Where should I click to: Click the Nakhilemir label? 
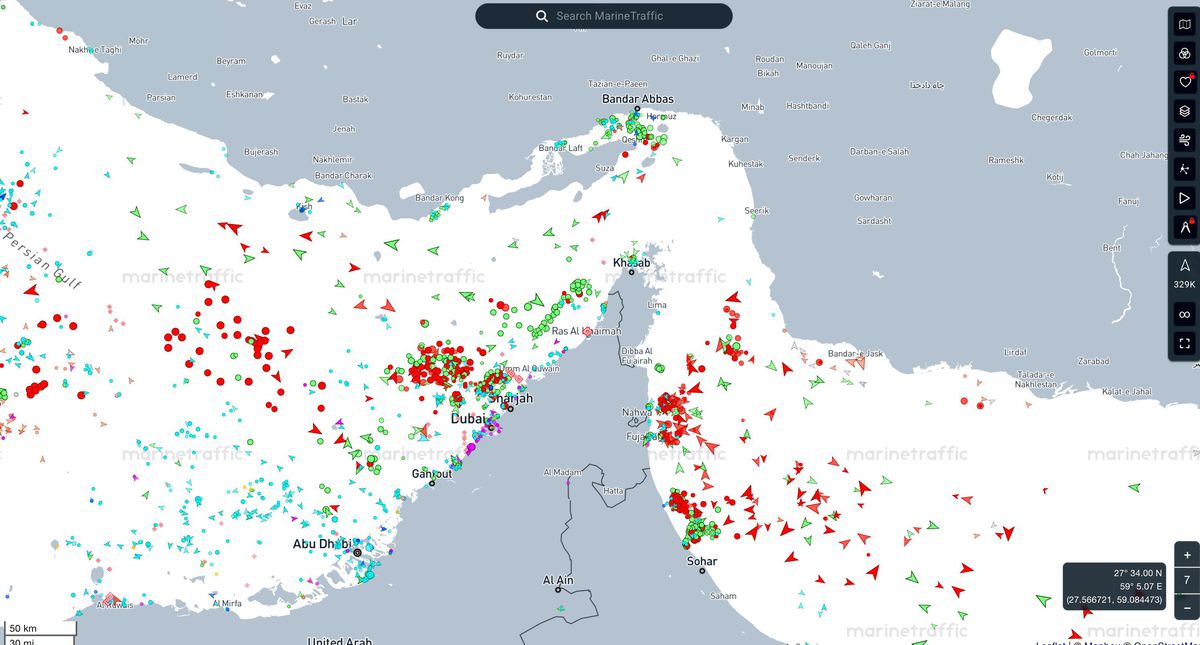(x=332, y=159)
